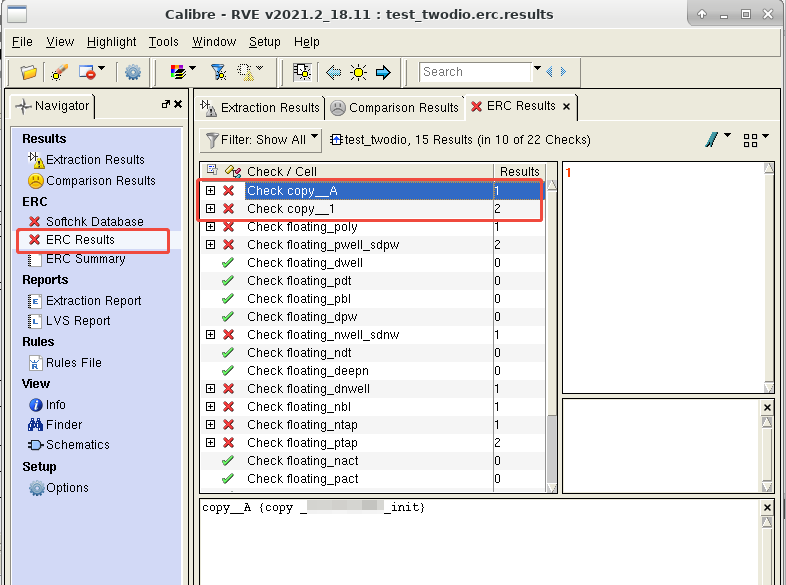Viewport: 786px width, 585px height.
Task: Expand the Check floating_ntap row
Action: click(x=211, y=425)
